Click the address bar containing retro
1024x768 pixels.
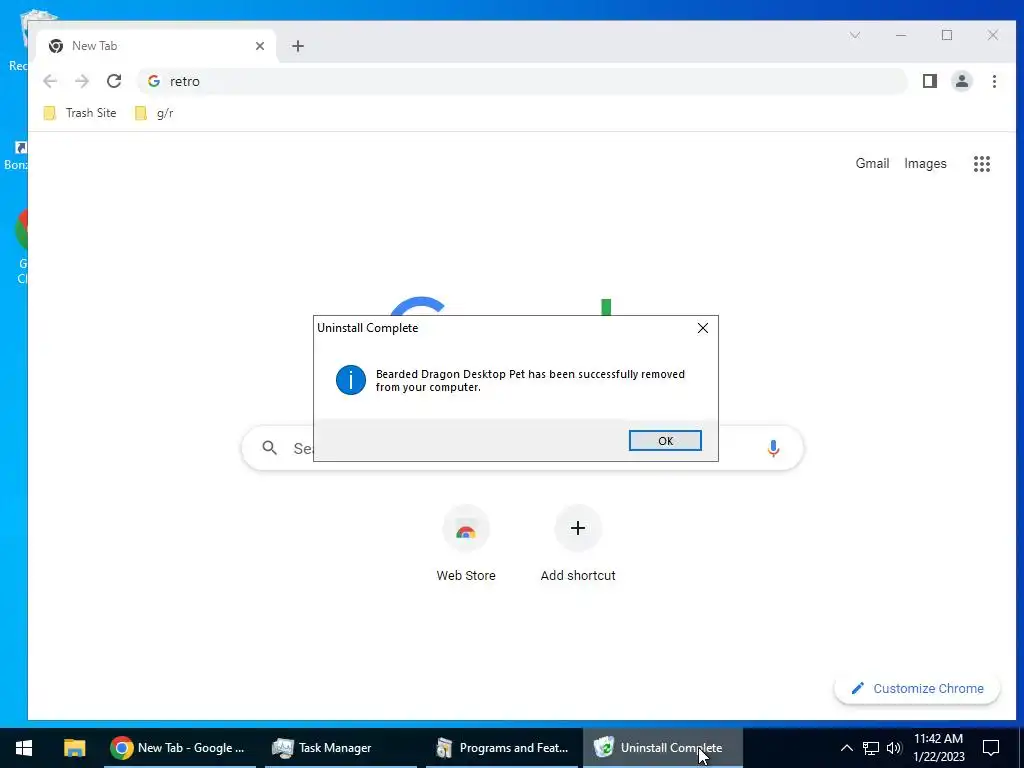point(522,81)
